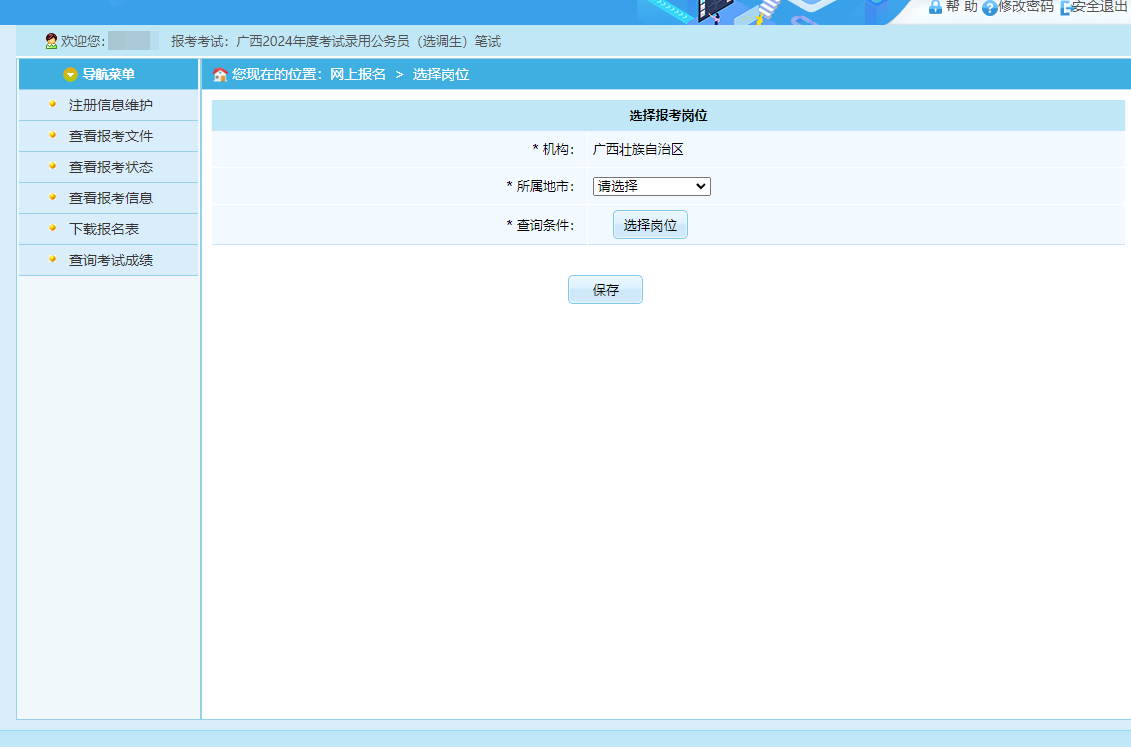Click the home icon in the breadcrumb bar
The width and height of the screenshot is (1131, 747).
[220, 75]
